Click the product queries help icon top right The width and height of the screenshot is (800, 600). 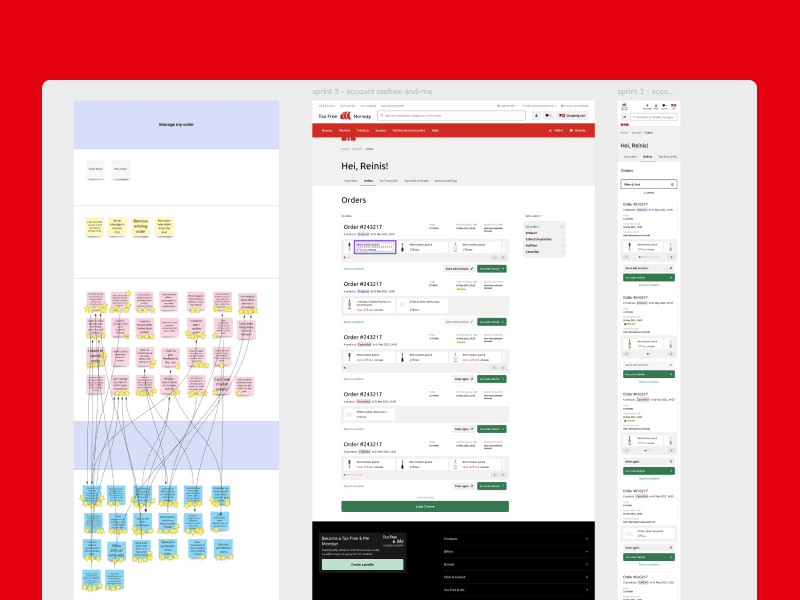(x=575, y=105)
